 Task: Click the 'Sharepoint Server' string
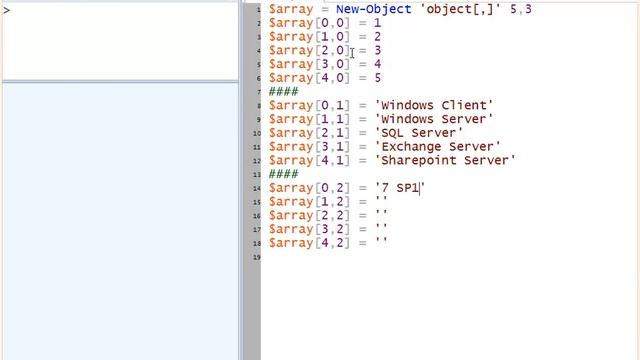(445, 160)
